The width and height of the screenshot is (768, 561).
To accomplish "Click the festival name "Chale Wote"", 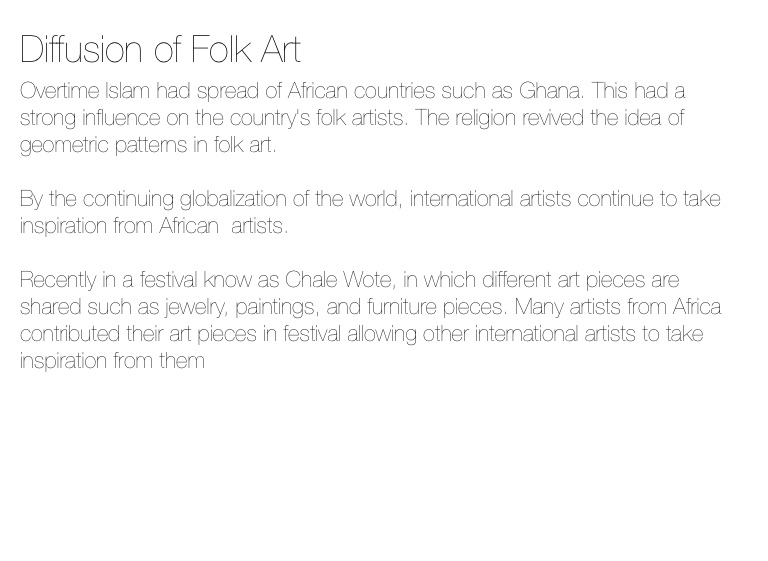I will click(339, 280).
